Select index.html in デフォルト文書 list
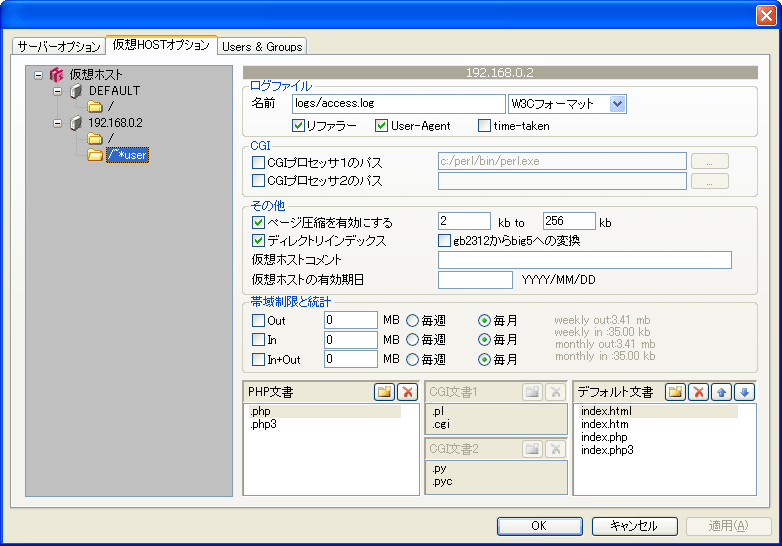Screen dimensions: 782x546 (659, 411)
